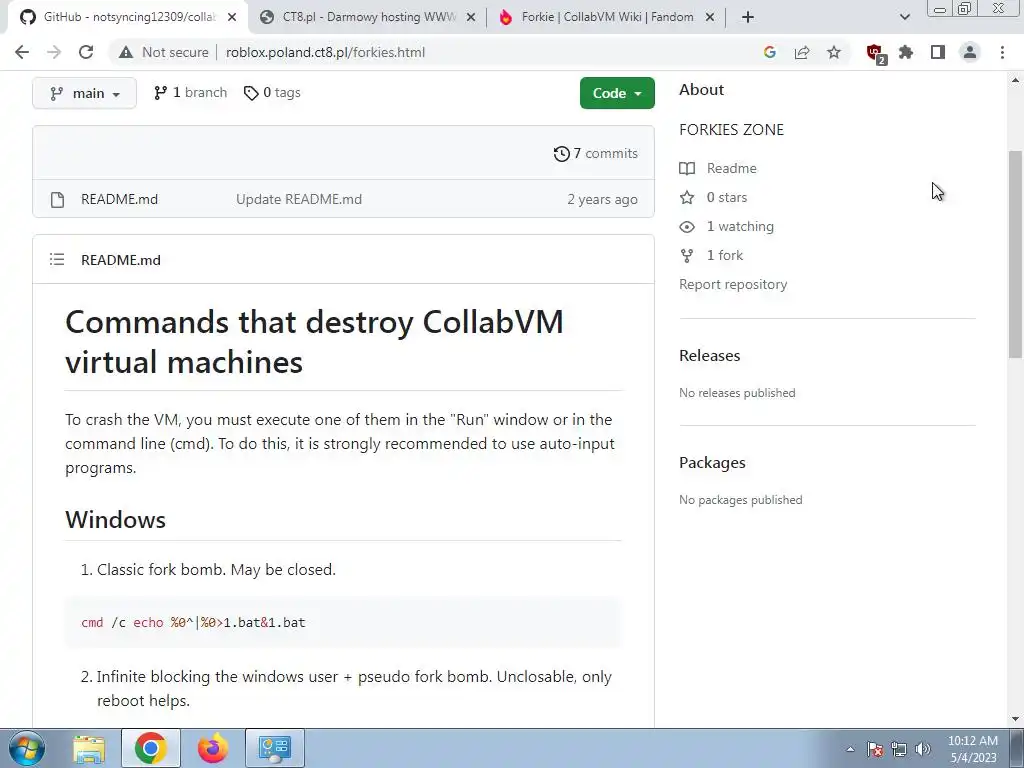Open the Readme link in About
Screen dimensions: 1024x768
(718, 168)
